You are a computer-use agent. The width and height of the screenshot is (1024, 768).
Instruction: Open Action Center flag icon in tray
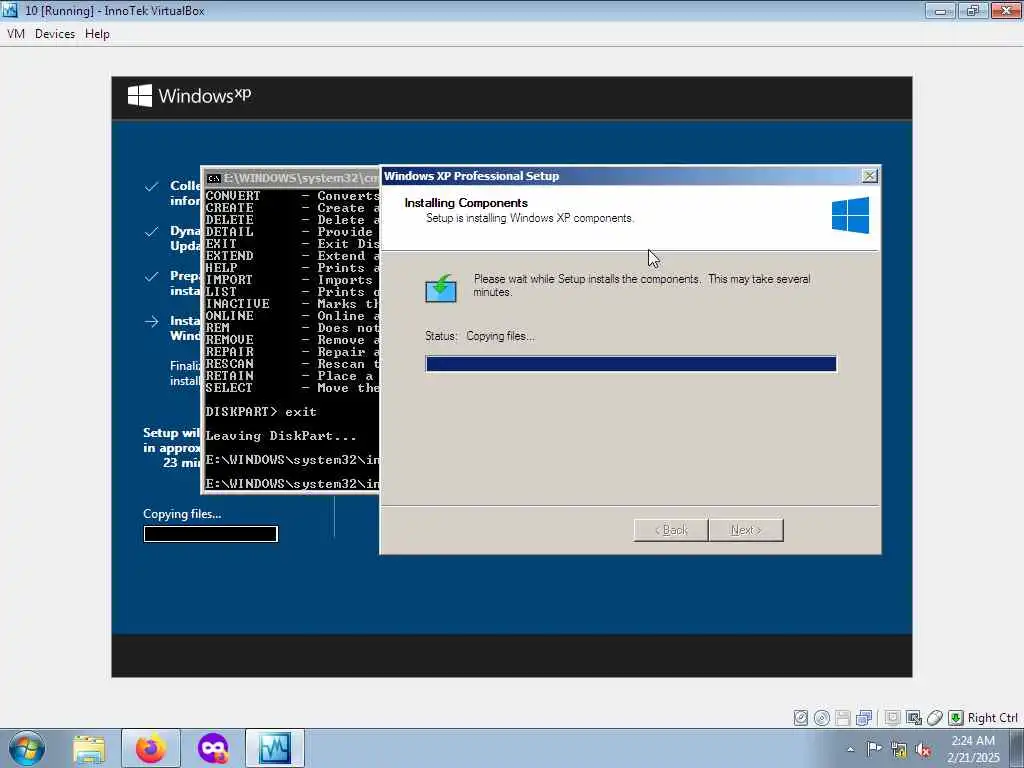(874, 749)
